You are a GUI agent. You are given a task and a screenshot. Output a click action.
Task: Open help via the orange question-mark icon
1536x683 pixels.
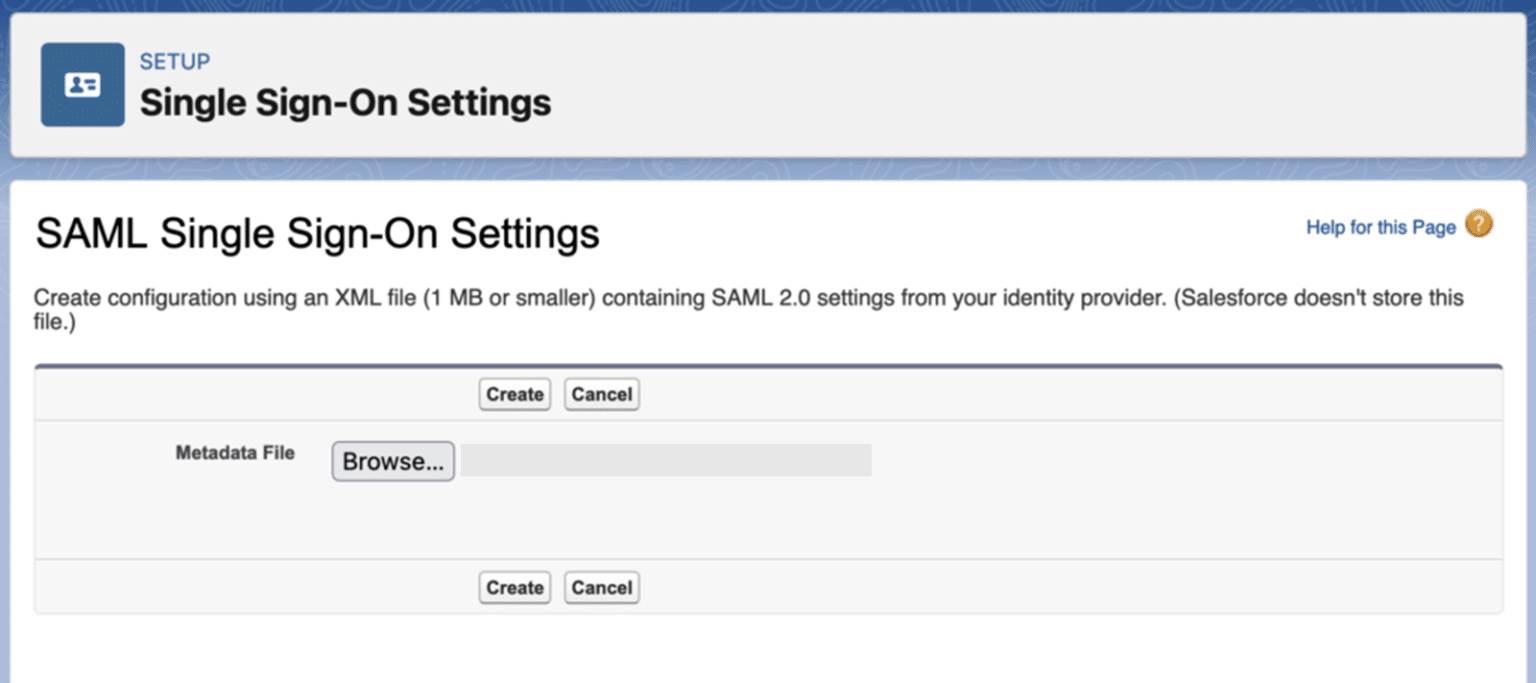tap(1479, 224)
